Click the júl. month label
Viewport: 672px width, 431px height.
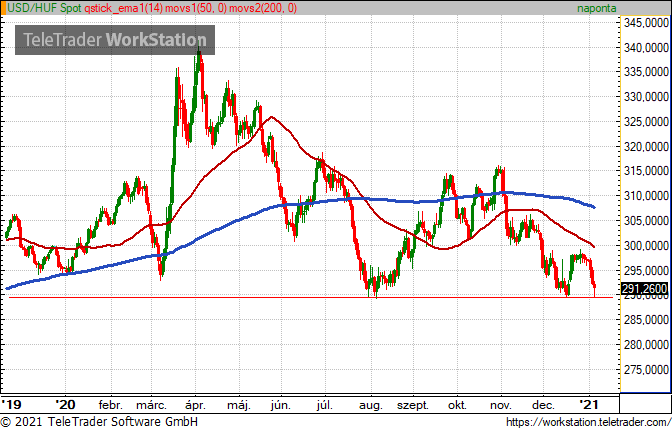tap(324, 405)
